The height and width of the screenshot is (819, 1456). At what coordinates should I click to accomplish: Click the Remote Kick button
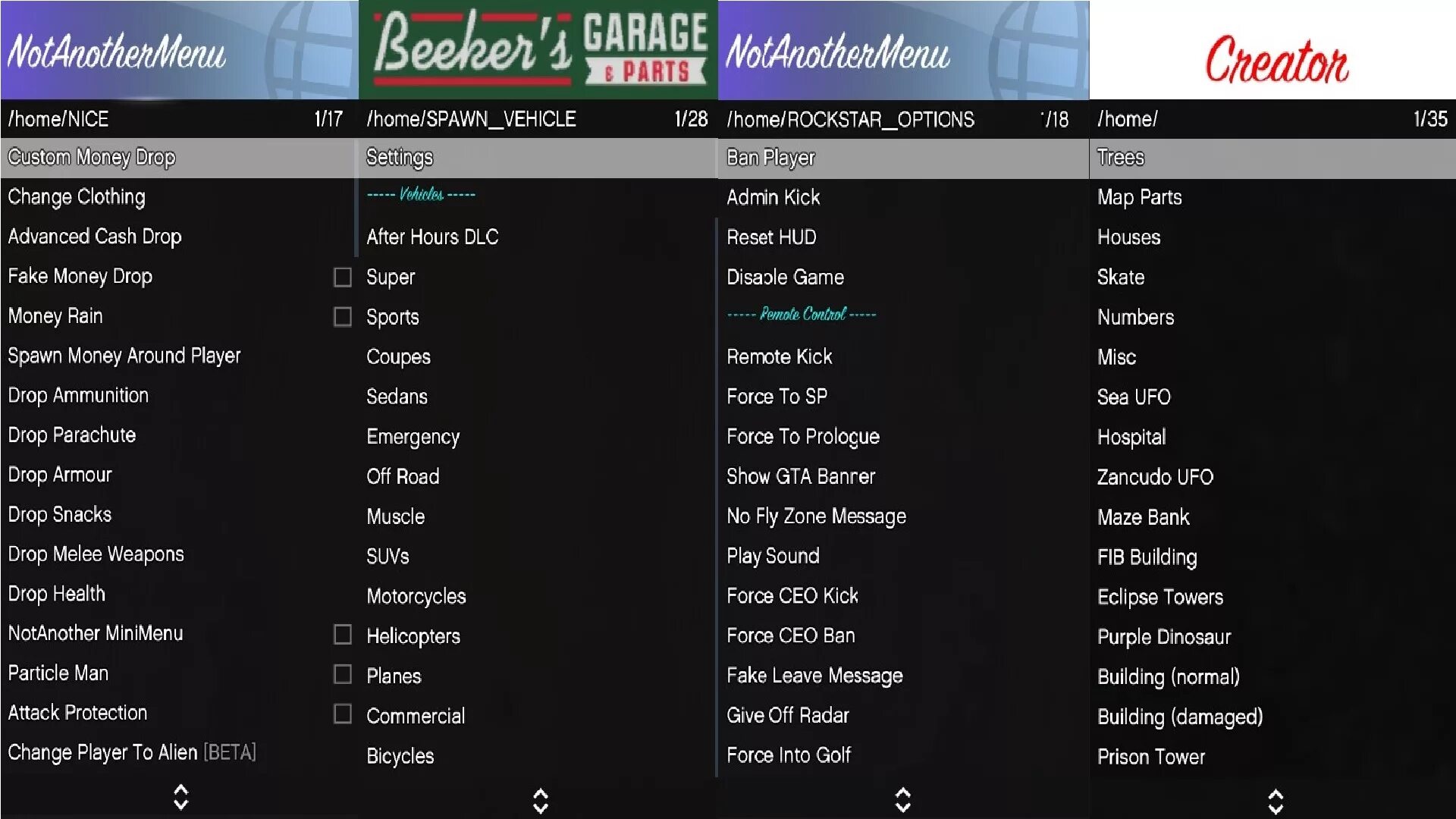[x=778, y=357]
